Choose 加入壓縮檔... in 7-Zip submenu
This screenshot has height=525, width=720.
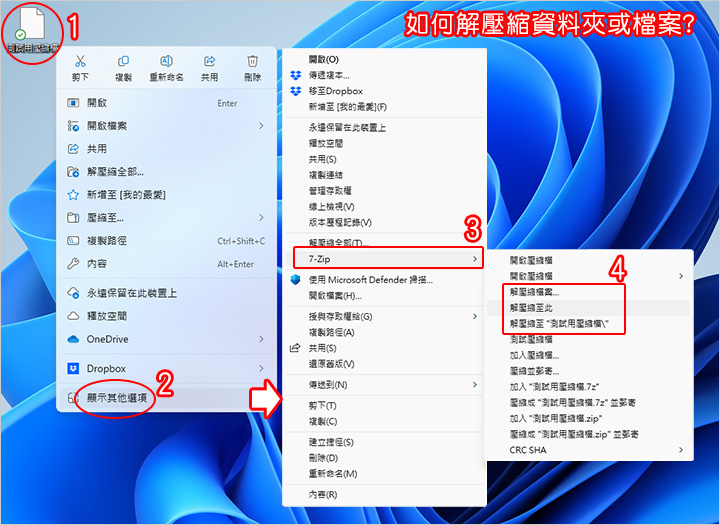point(534,355)
